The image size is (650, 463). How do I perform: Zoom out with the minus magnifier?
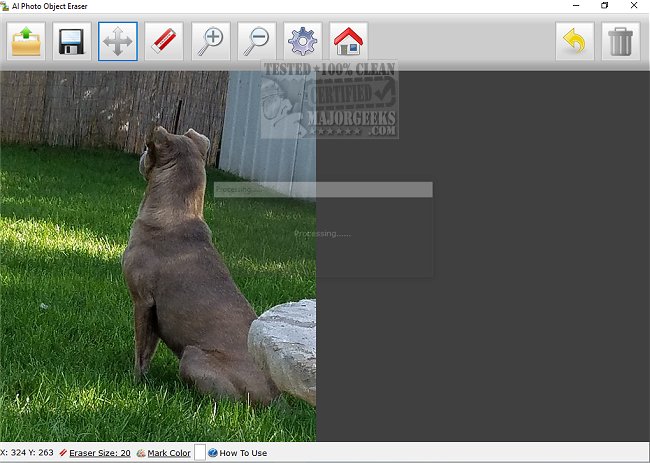257,41
